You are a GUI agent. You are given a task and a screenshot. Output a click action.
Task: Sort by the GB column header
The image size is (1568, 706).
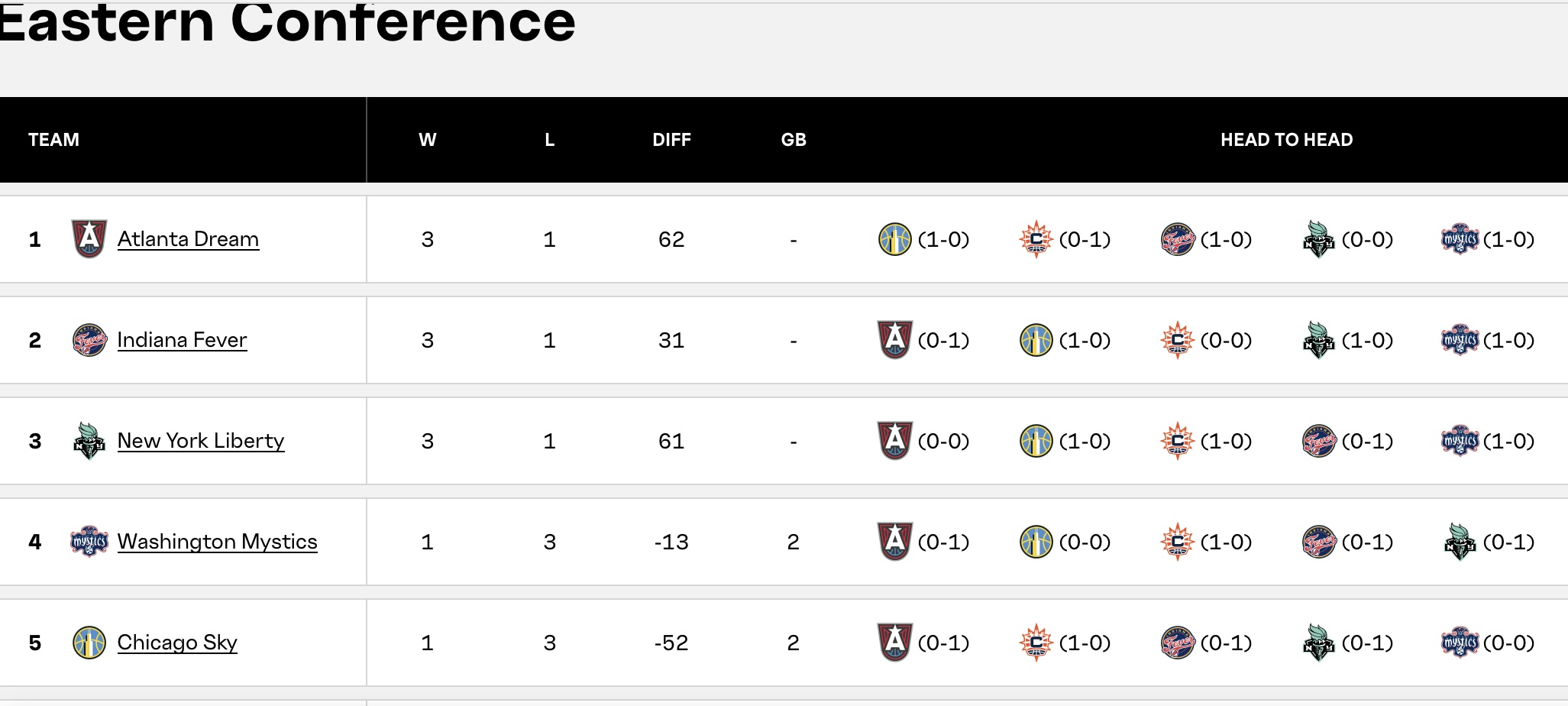tap(794, 140)
